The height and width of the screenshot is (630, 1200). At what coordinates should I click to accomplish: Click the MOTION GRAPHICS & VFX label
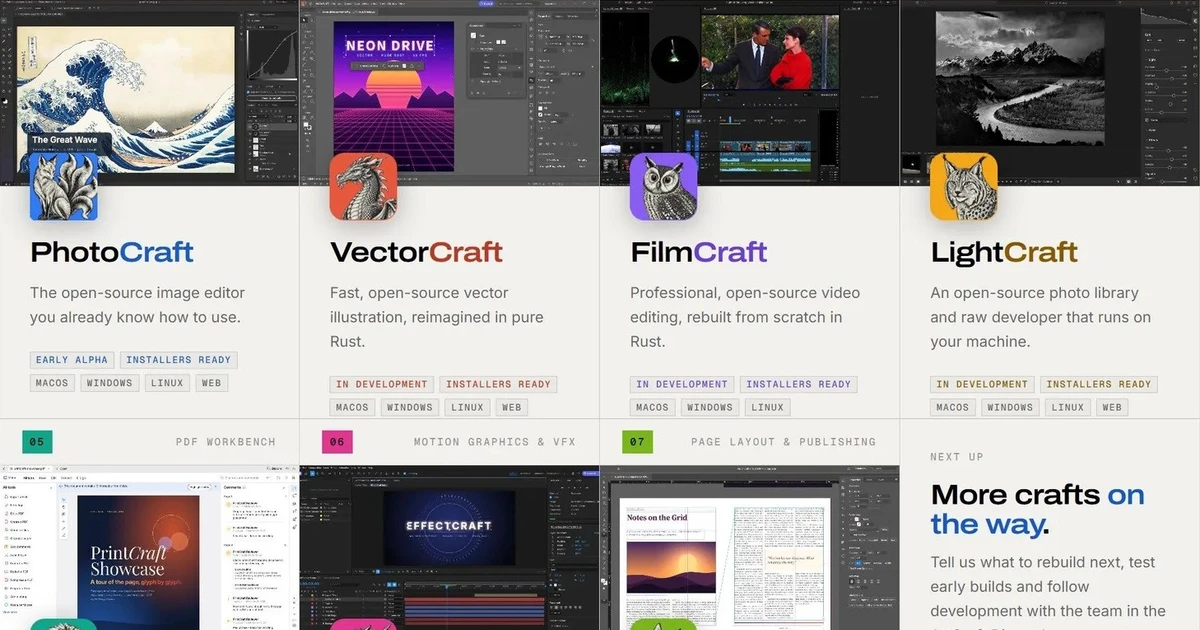point(495,442)
